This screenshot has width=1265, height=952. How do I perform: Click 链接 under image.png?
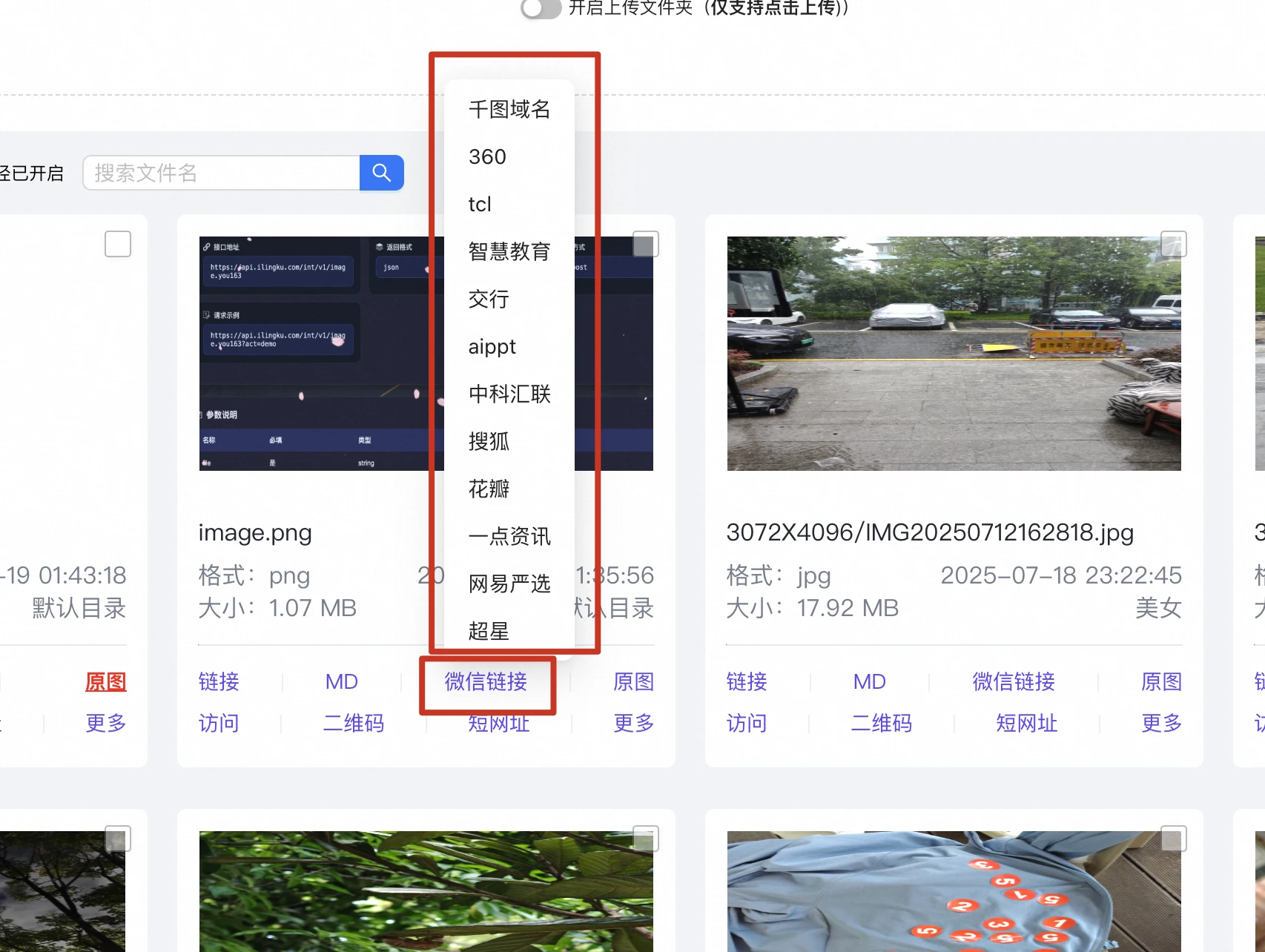[219, 681]
